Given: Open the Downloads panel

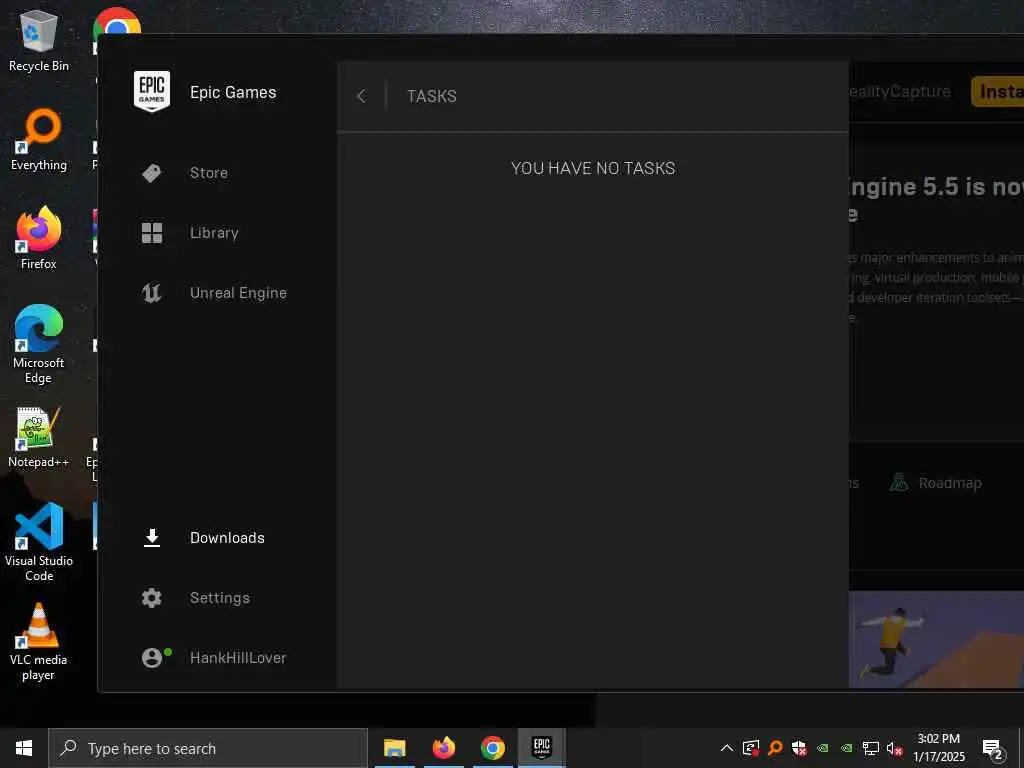Looking at the screenshot, I should coord(227,538).
